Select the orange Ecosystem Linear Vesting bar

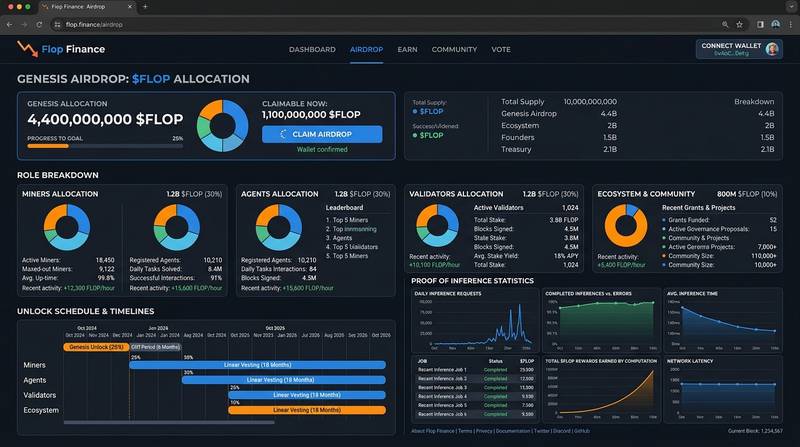307,410
